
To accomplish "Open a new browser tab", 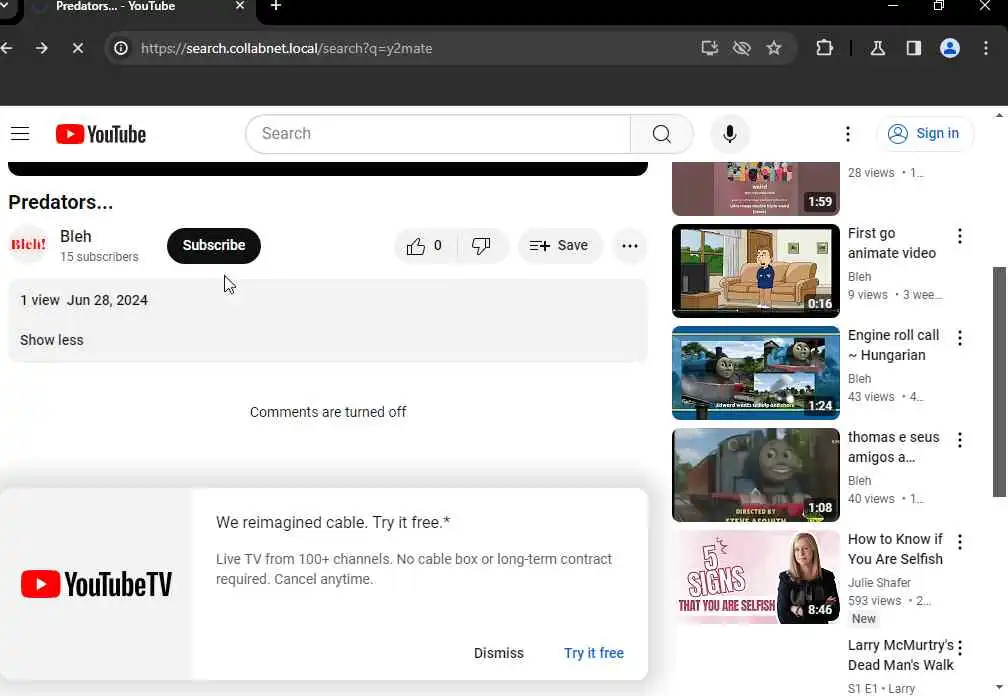I will pos(276,6).
